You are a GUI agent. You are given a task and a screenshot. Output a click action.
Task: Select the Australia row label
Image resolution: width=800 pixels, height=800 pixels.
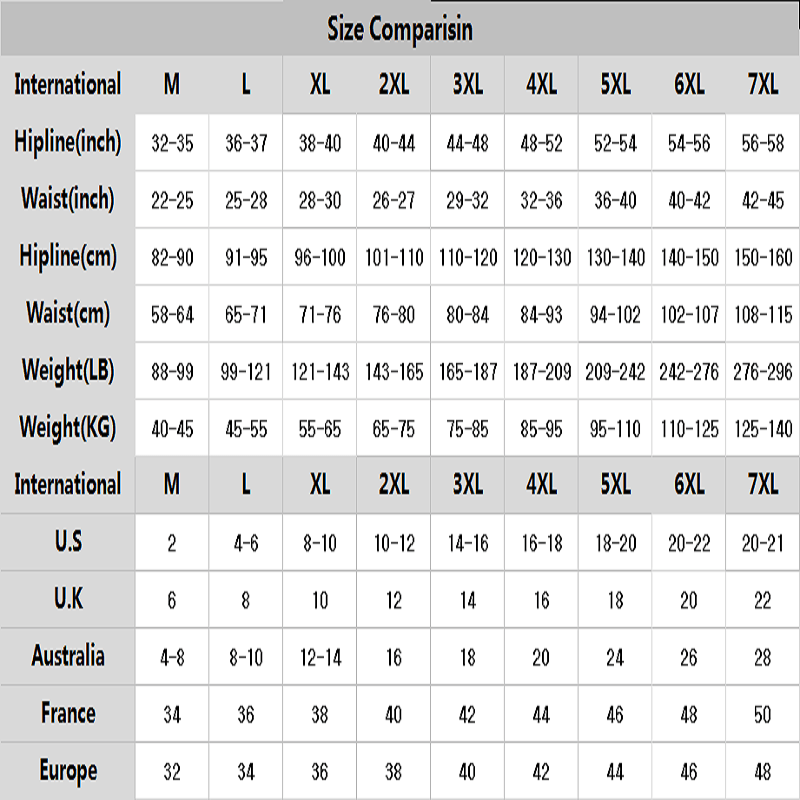tap(68, 656)
